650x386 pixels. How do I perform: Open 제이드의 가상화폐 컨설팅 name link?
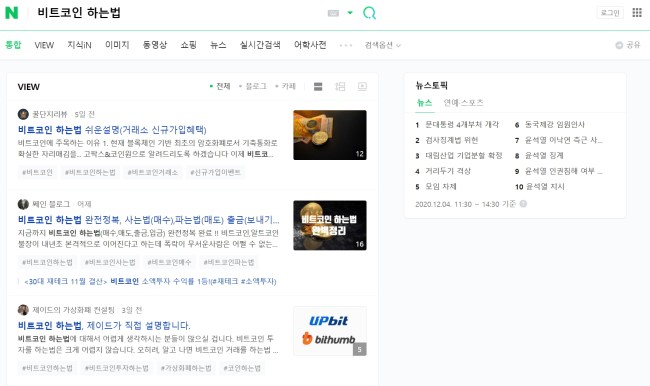click(x=73, y=310)
